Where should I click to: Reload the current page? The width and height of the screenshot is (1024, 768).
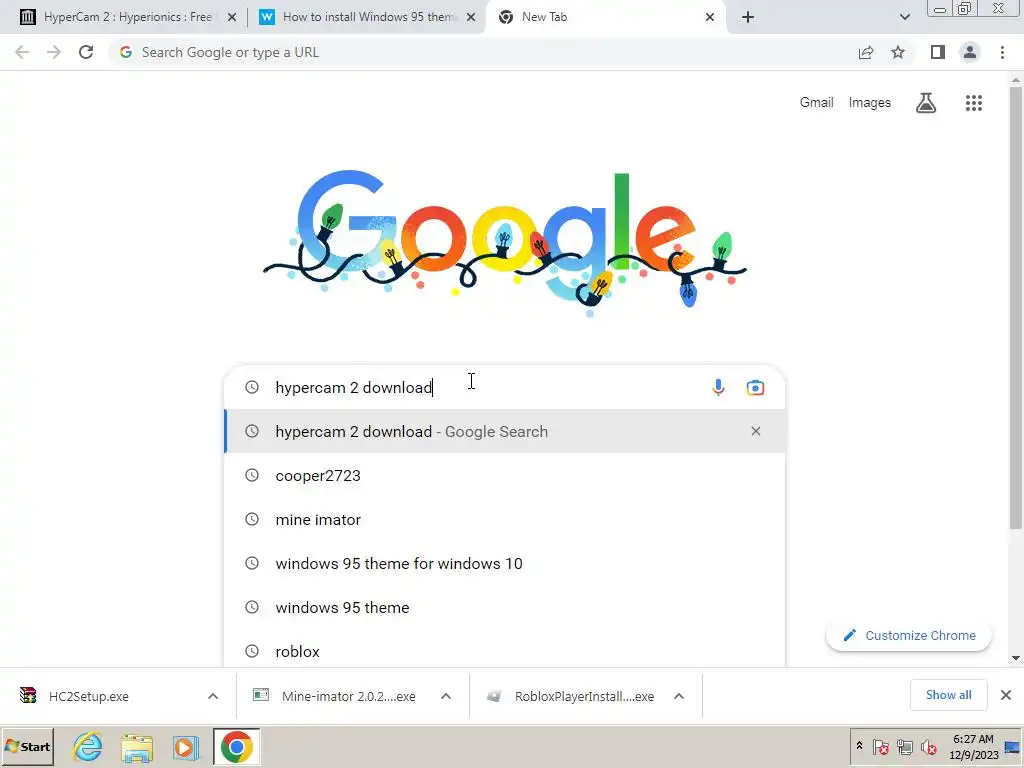(x=86, y=52)
